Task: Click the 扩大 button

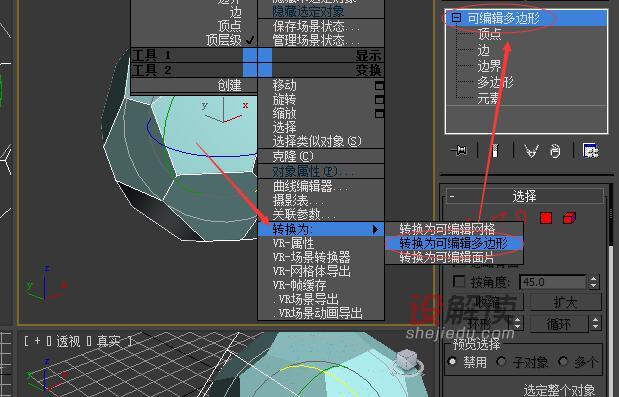Action: (x=565, y=303)
